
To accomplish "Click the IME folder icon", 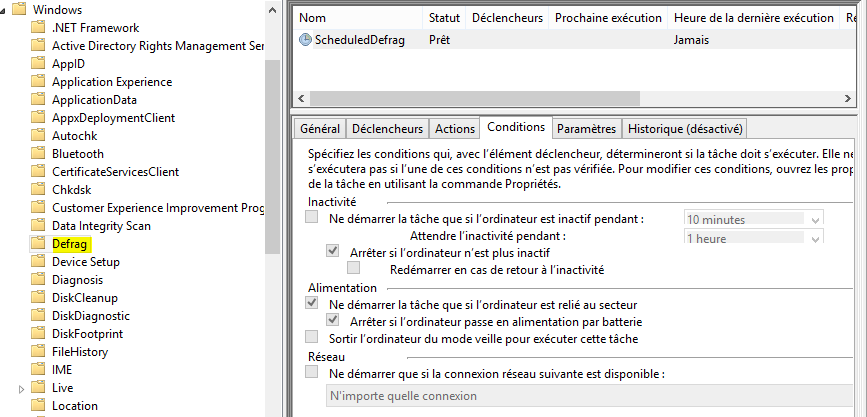I will [38, 370].
